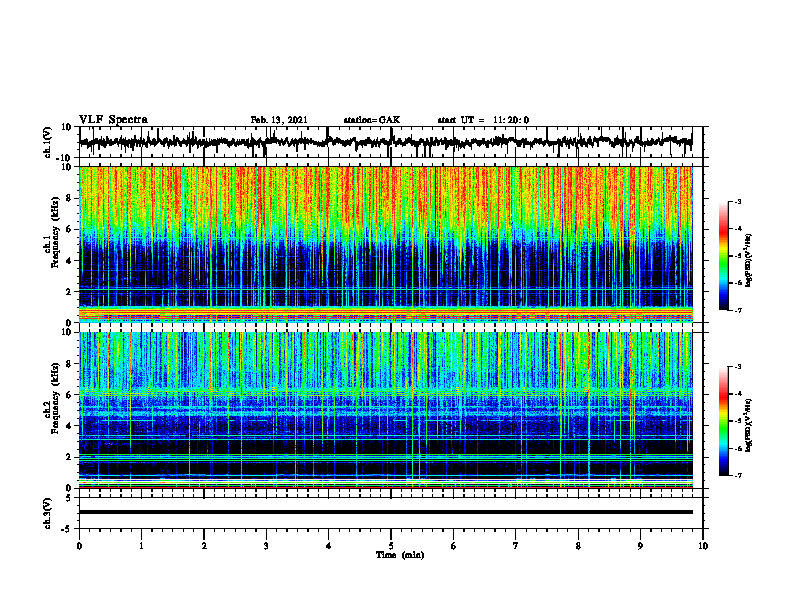Click the time-axis tick label "4"
The image size is (792, 612).
[x=329, y=546]
